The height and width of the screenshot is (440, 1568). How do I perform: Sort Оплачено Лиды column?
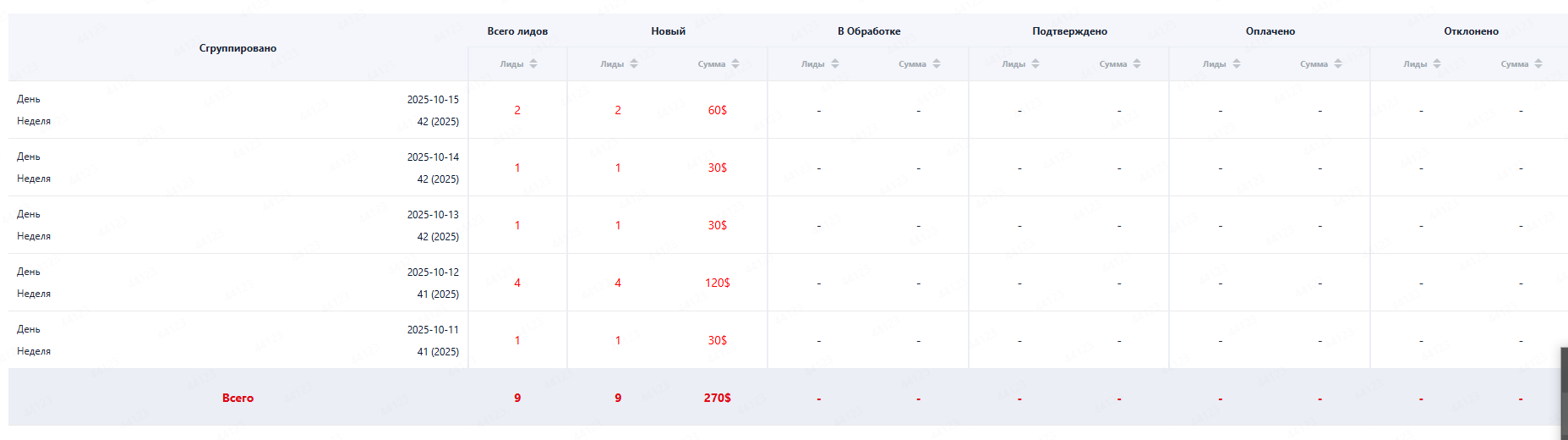1236,64
